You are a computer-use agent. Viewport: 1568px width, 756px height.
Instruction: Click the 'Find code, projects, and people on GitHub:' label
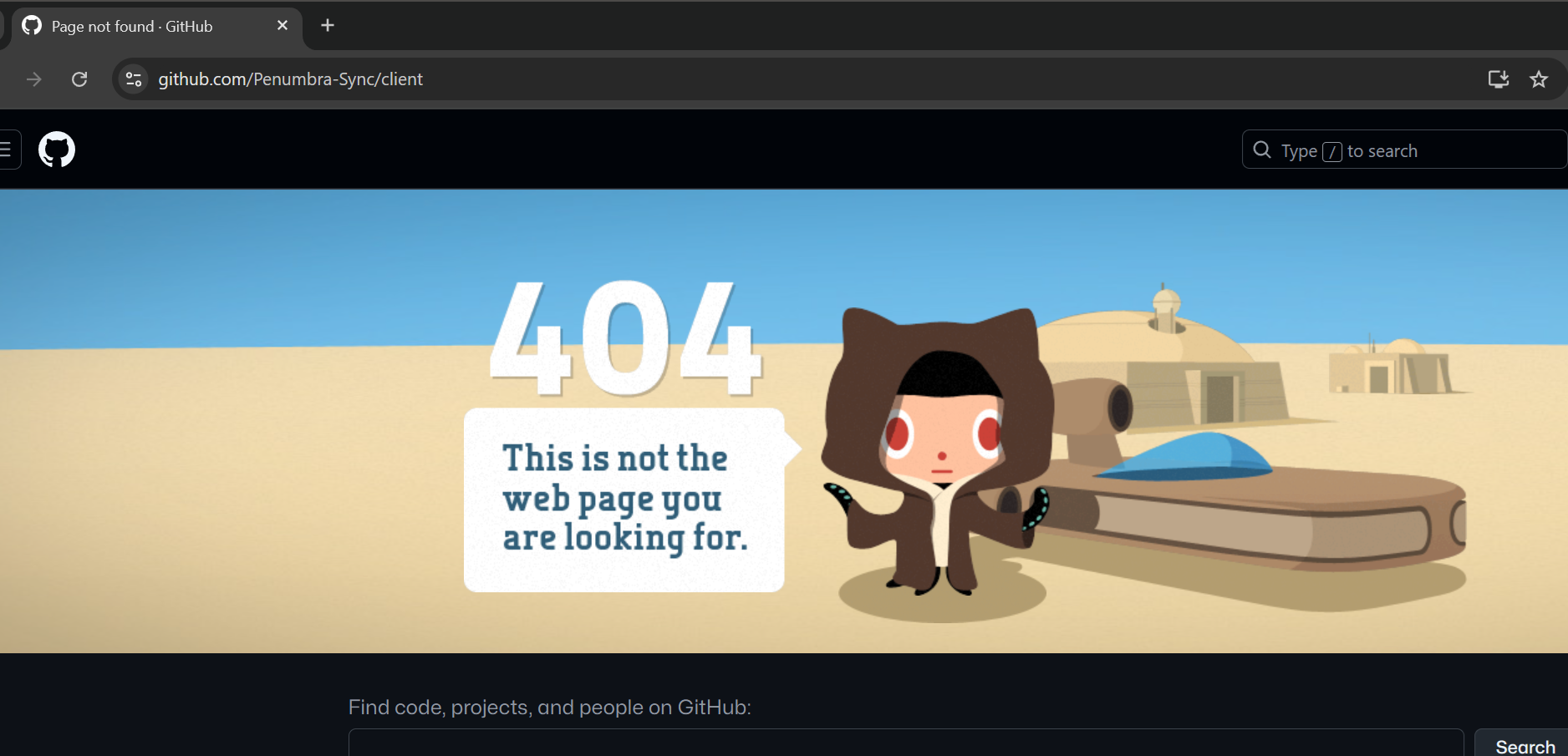click(x=550, y=708)
